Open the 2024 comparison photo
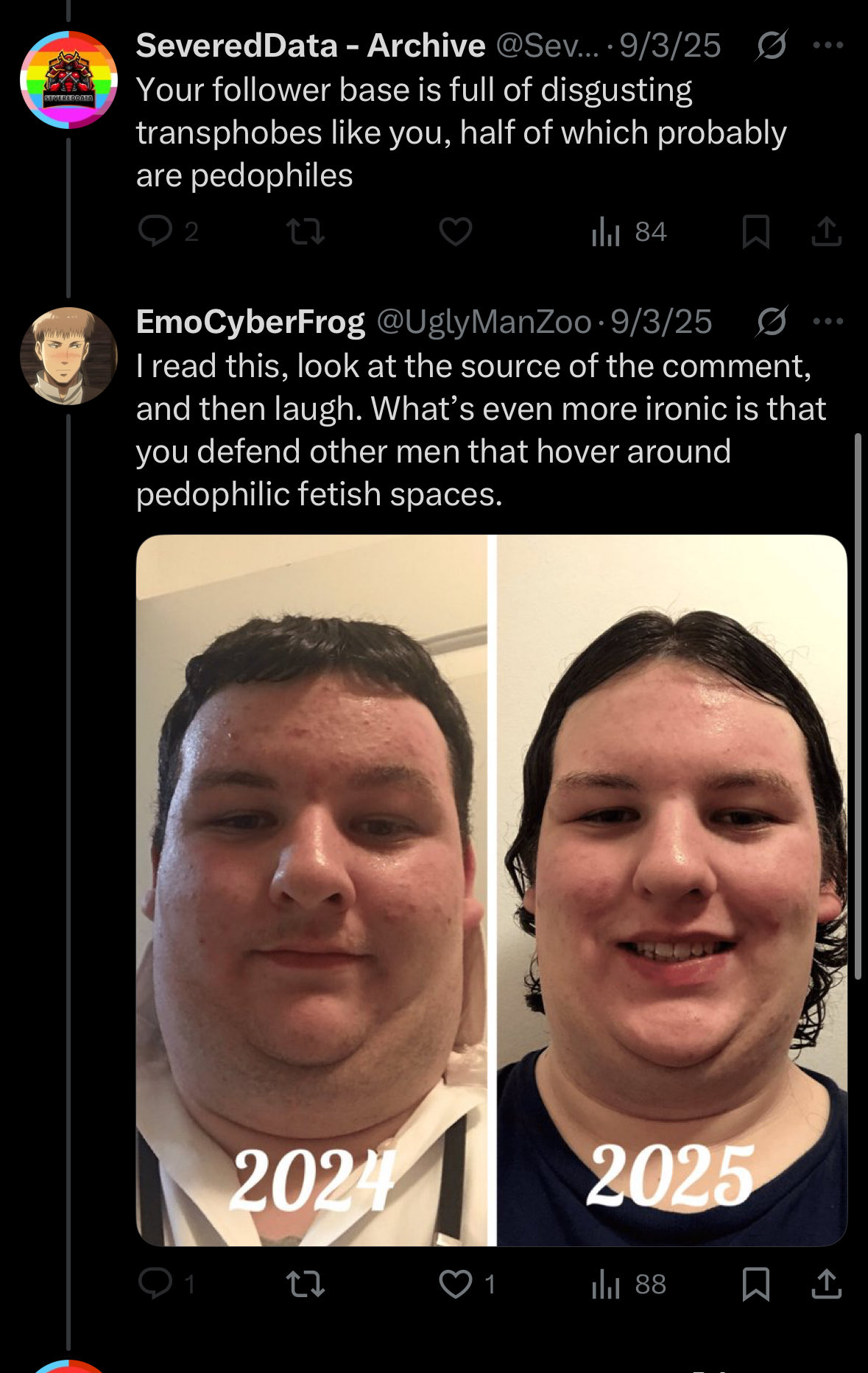Screen dimensions: 868x1373 coord(311,891)
